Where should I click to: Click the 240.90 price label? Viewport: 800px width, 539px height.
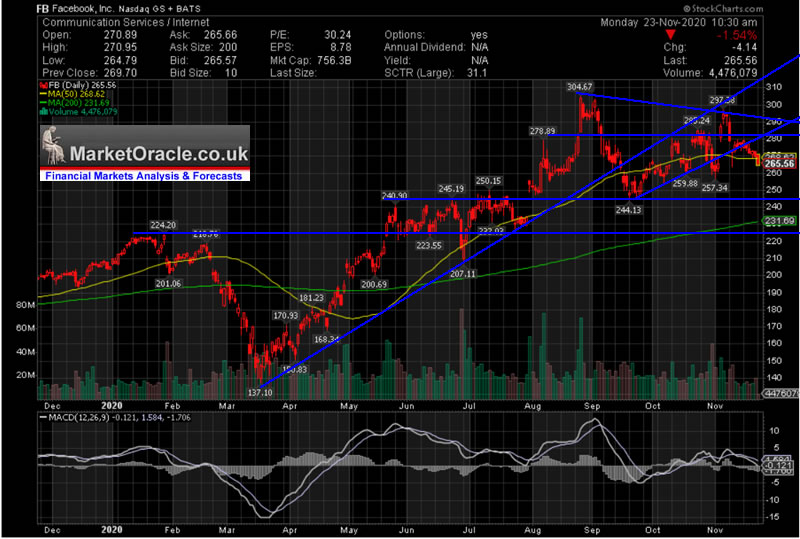point(395,195)
